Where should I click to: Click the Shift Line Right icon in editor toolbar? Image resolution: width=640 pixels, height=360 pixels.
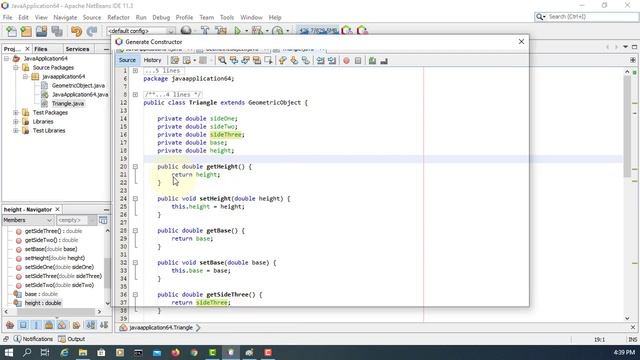[332, 60]
